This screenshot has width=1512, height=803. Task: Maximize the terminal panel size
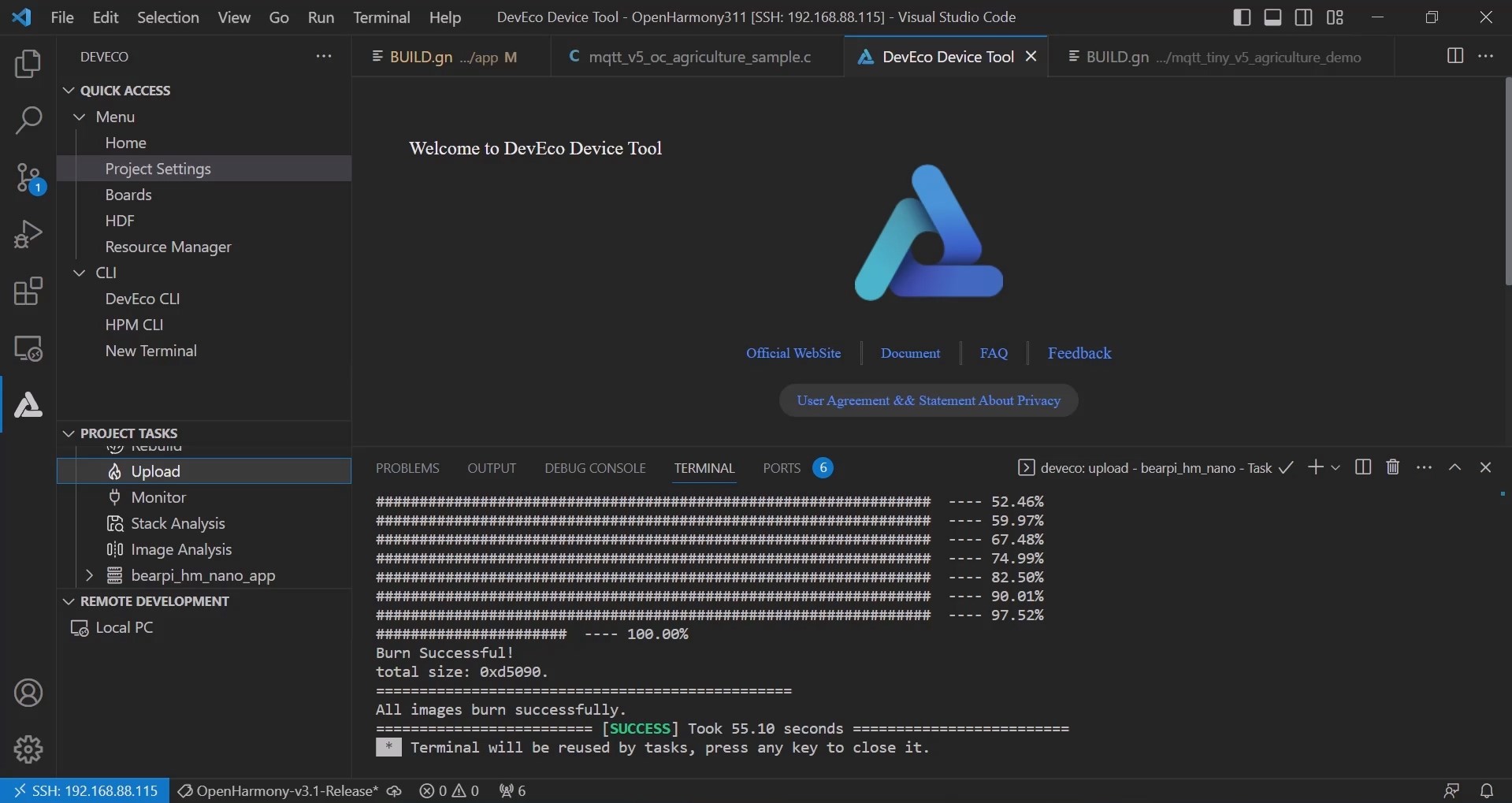pyautogui.click(x=1455, y=467)
